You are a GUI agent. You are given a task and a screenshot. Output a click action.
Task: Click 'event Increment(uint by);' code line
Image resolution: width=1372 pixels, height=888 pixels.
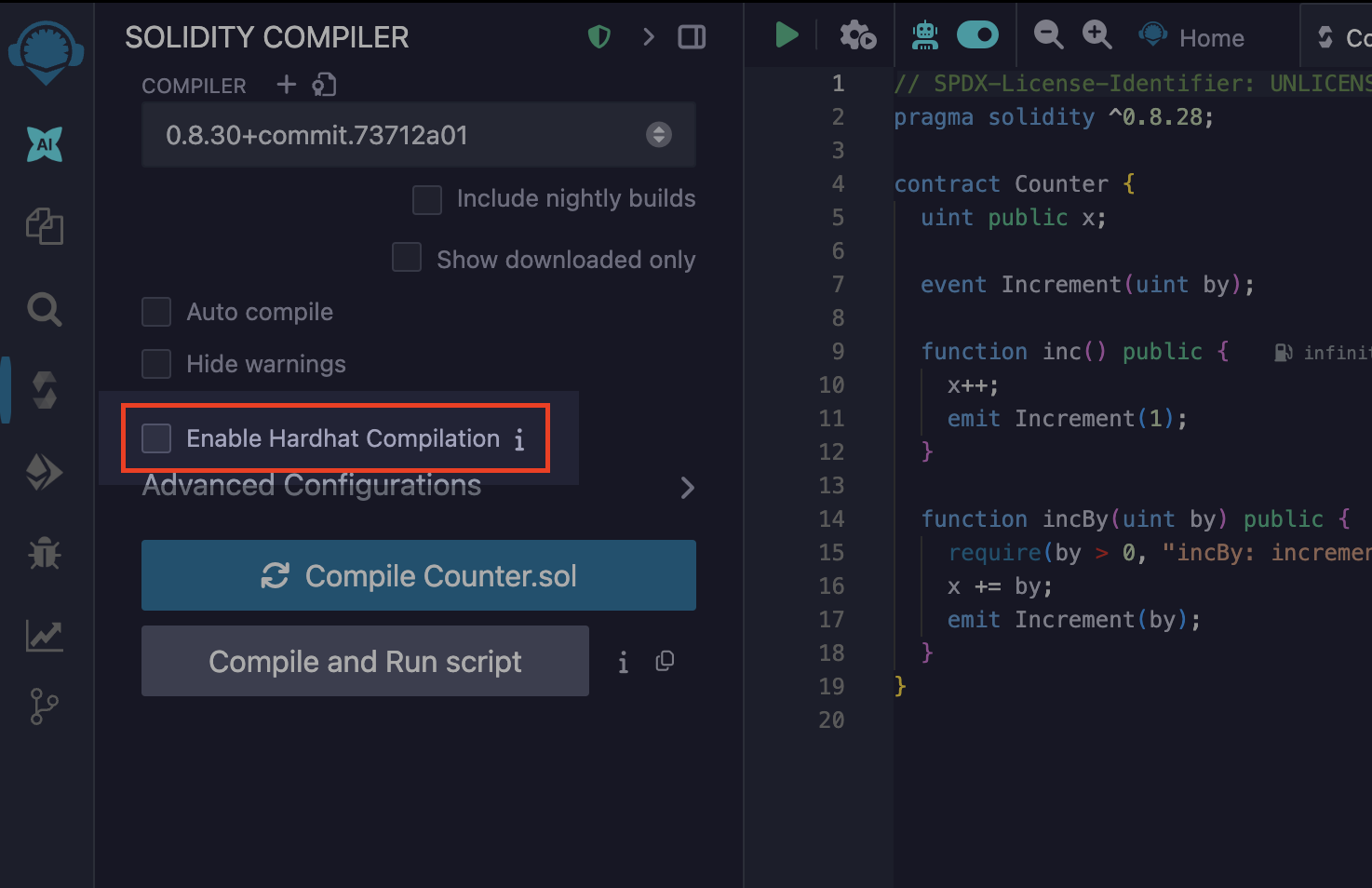[x=1087, y=285]
